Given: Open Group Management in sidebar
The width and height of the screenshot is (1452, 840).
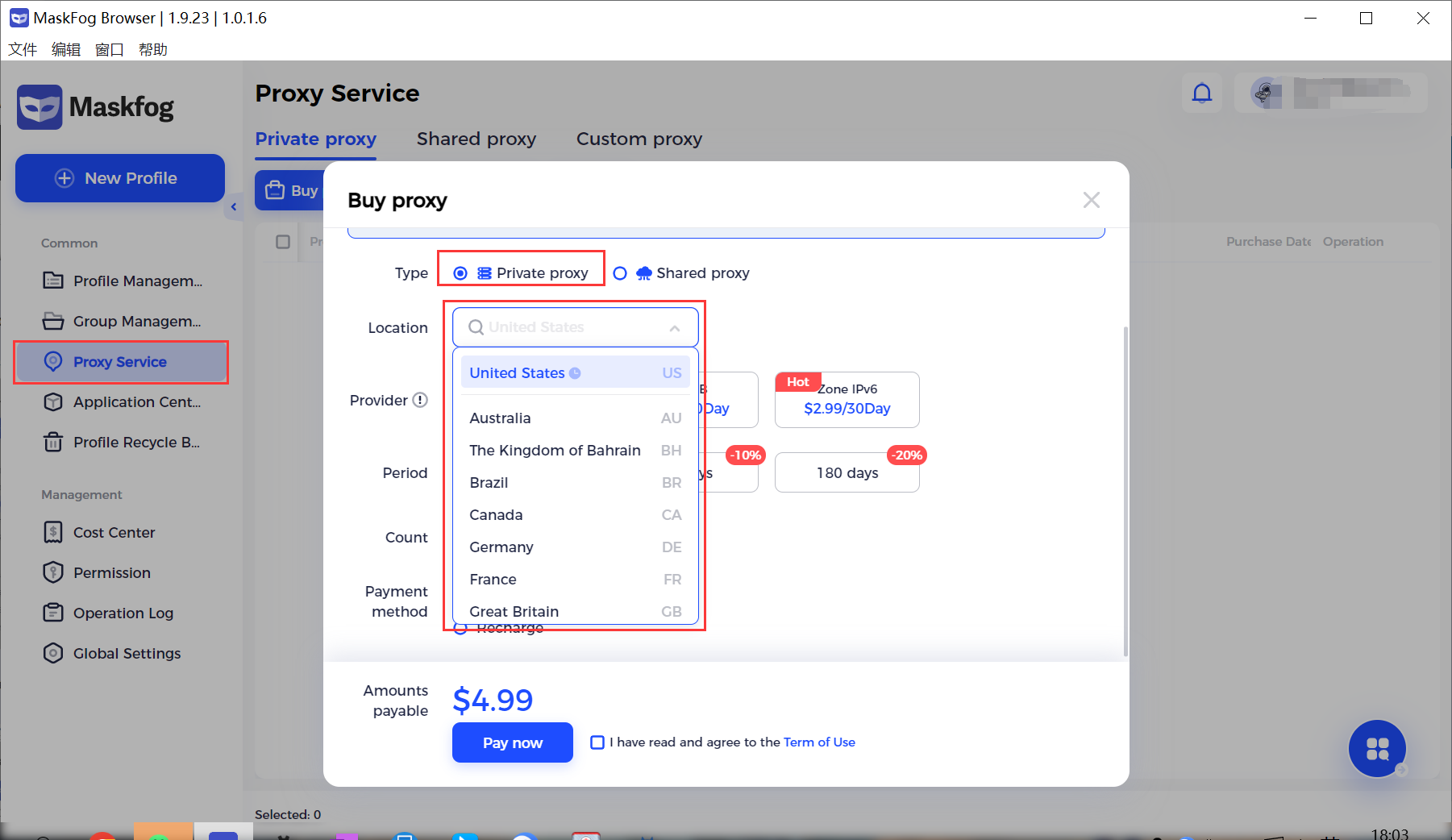Looking at the screenshot, I should [122, 321].
